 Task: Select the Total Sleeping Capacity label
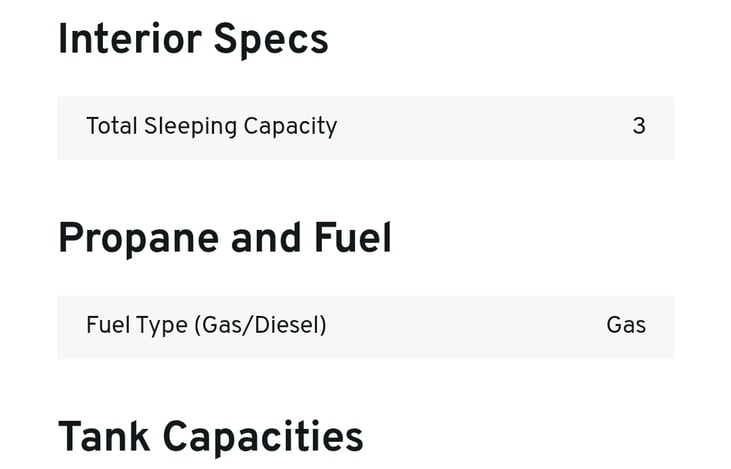[211, 126]
